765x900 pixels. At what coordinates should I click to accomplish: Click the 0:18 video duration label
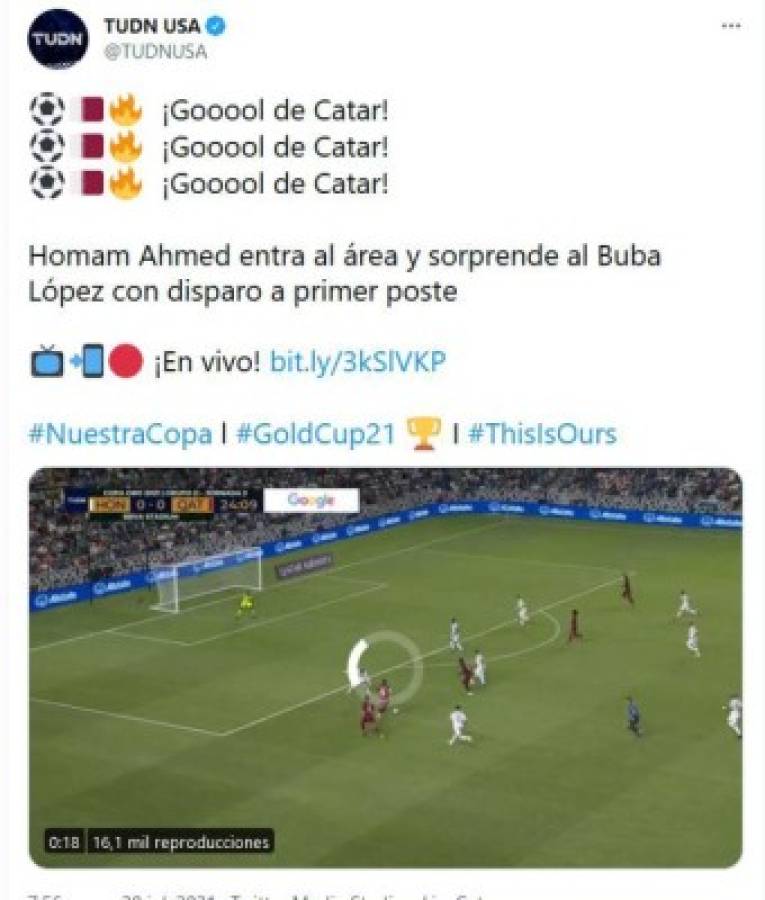pyautogui.click(x=64, y=842)
